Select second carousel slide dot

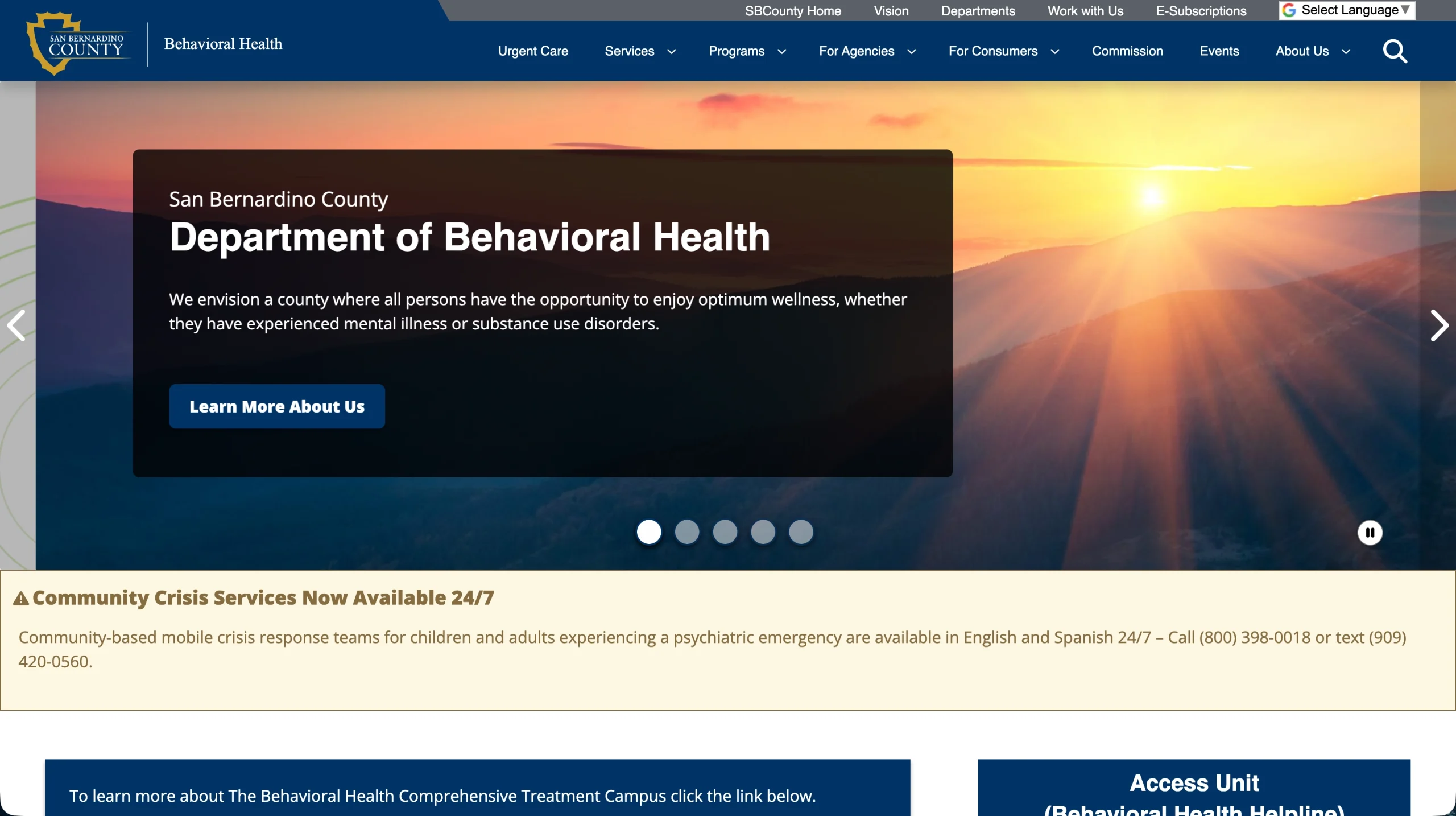[687, 532]
